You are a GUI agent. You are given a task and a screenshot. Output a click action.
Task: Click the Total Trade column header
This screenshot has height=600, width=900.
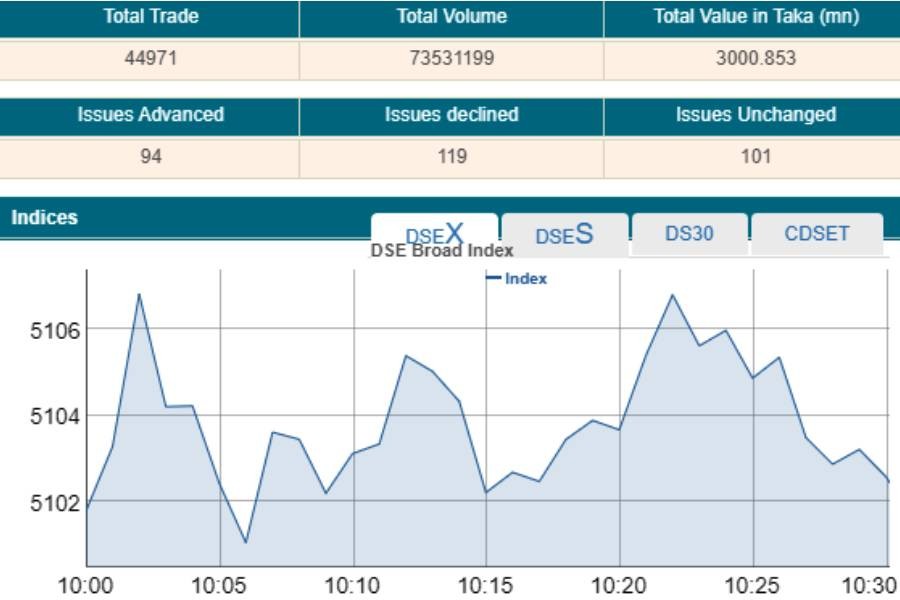[151, 17]
